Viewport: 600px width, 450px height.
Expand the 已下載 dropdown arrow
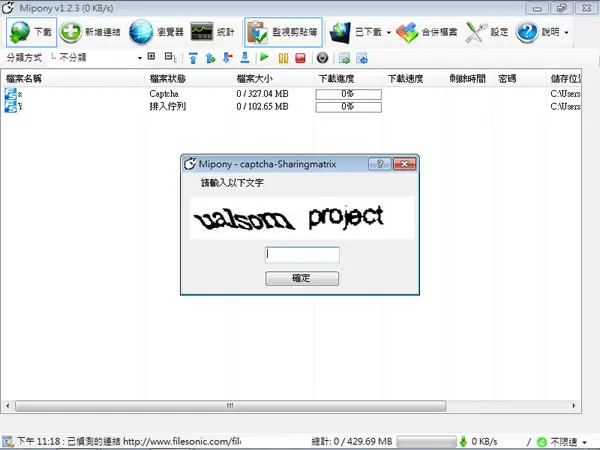pos(389,33)
